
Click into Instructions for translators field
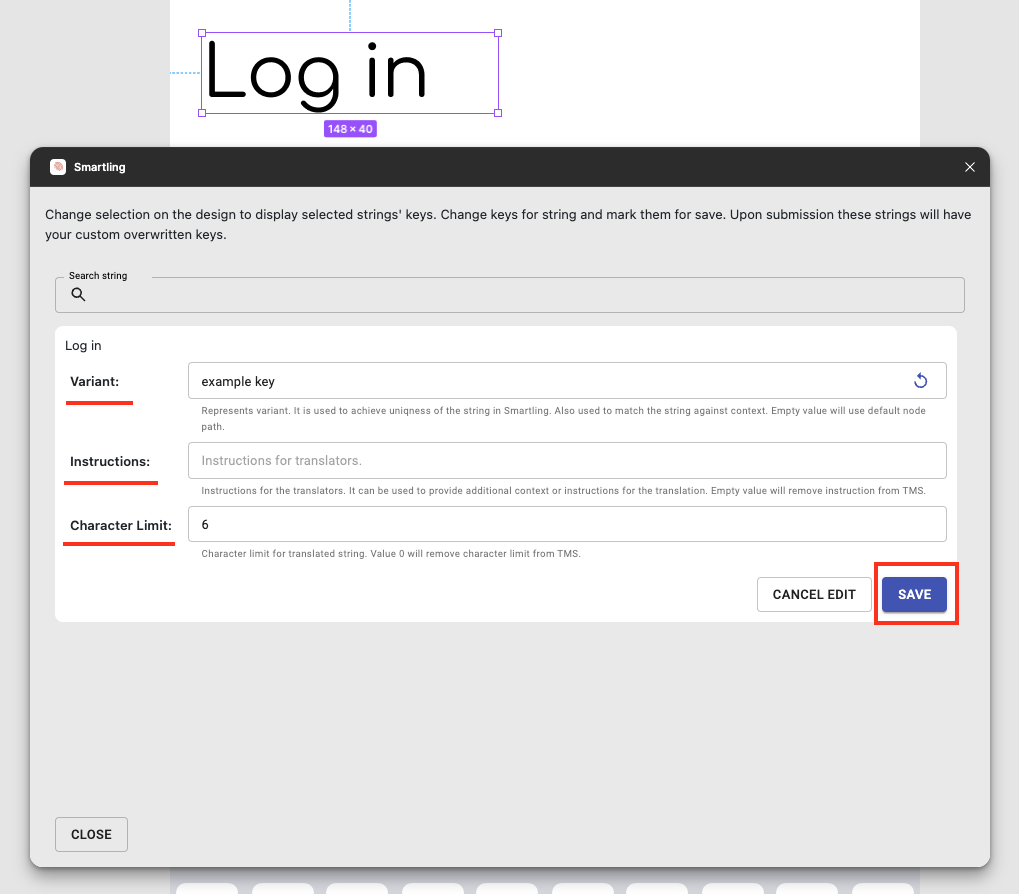[x=567, y=461]
